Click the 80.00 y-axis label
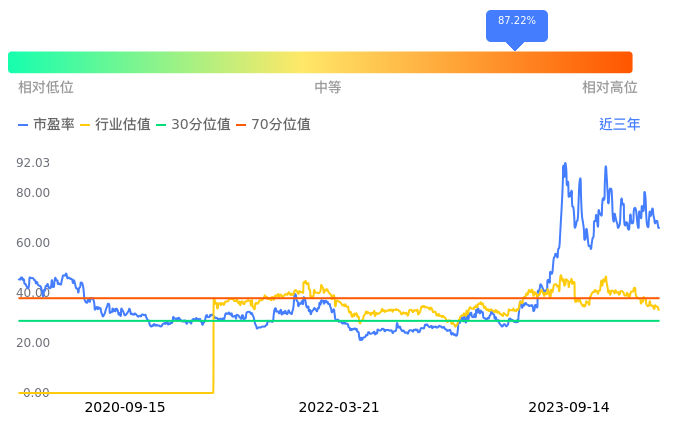Viewport: 686px width, 442px height. click(x=33, y=193)
